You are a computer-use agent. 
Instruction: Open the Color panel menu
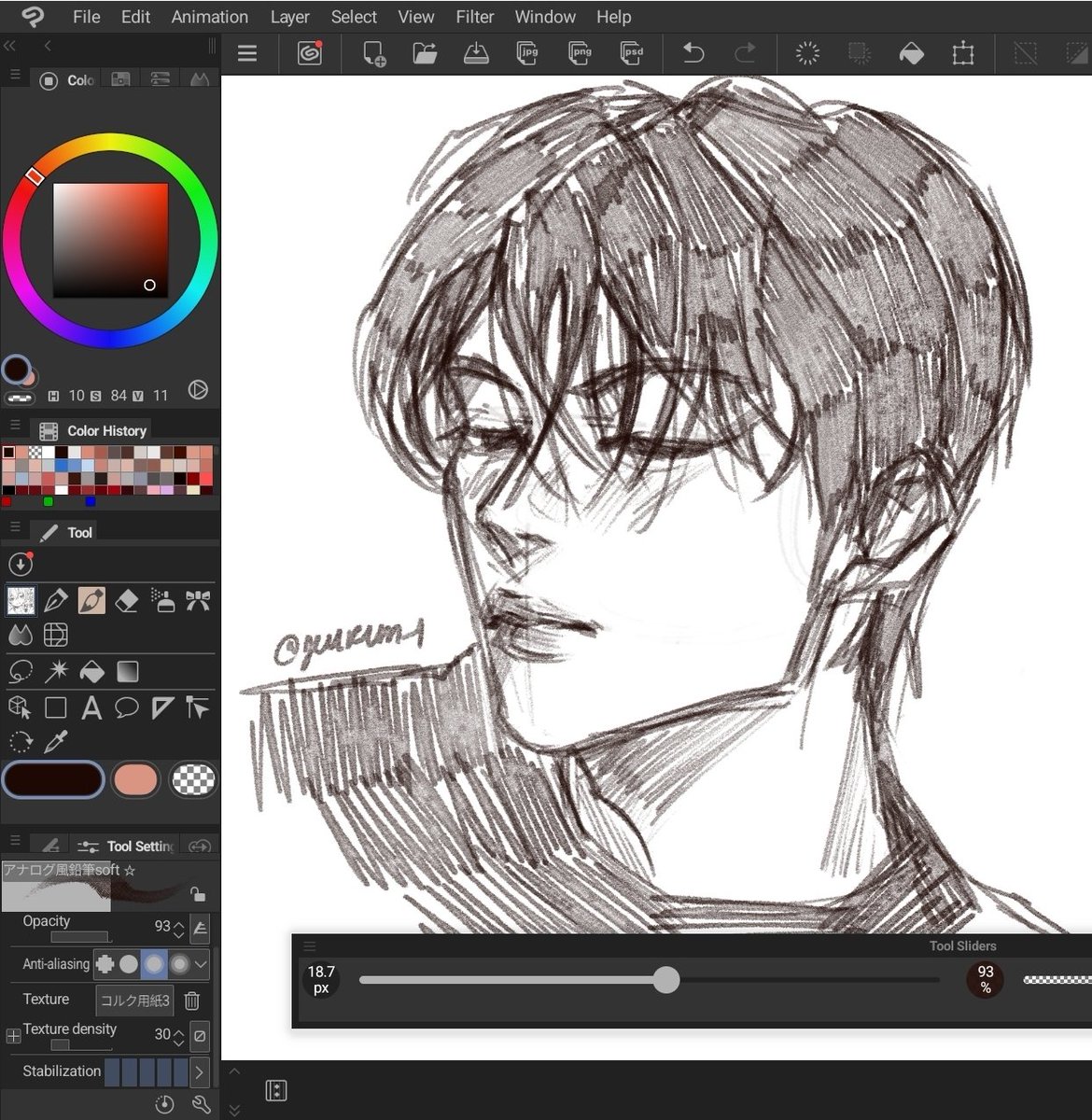point(15,75)
